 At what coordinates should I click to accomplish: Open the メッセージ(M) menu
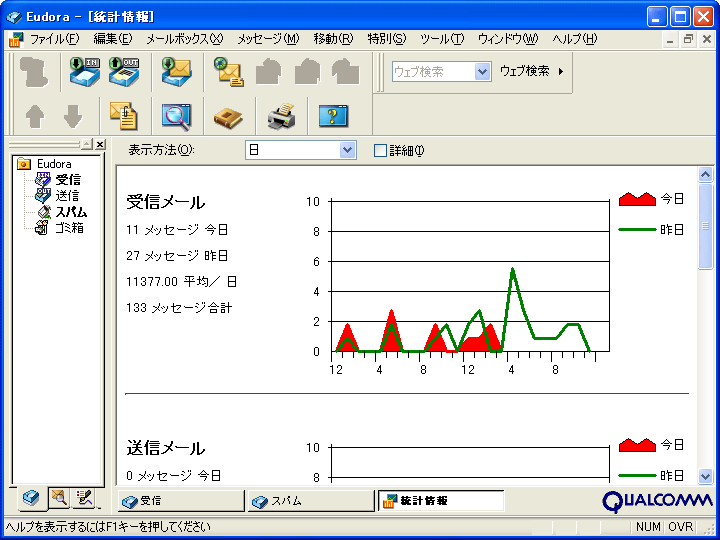point(268,39)
